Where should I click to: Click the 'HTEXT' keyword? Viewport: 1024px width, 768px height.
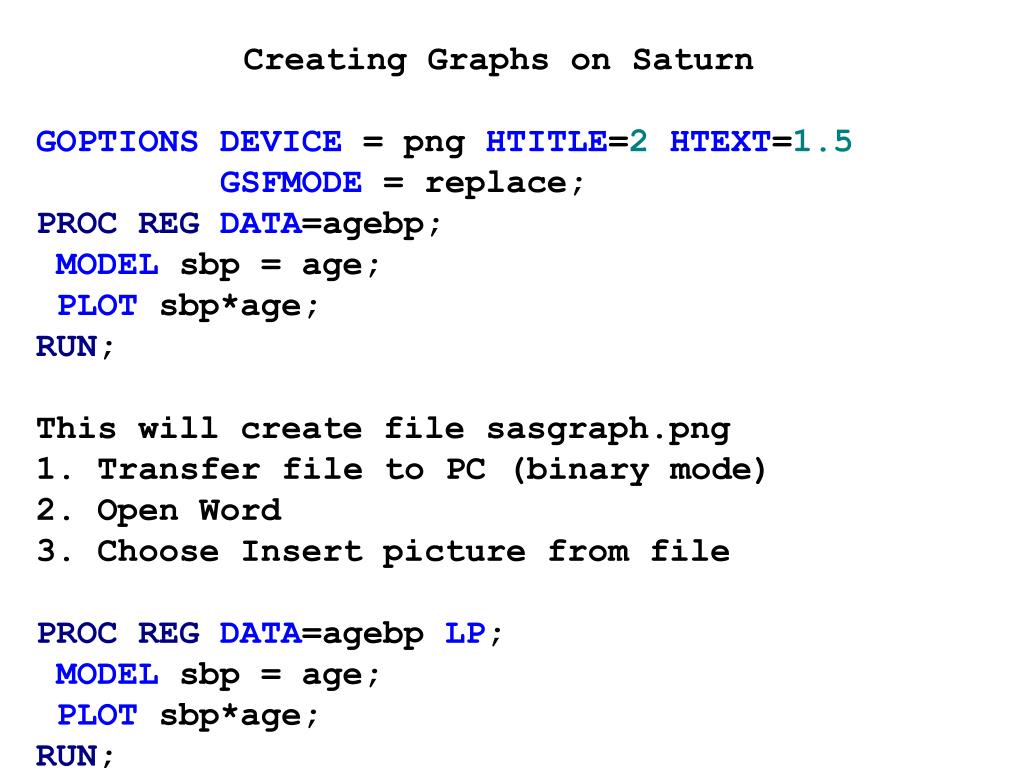click(x=720, y=142)
